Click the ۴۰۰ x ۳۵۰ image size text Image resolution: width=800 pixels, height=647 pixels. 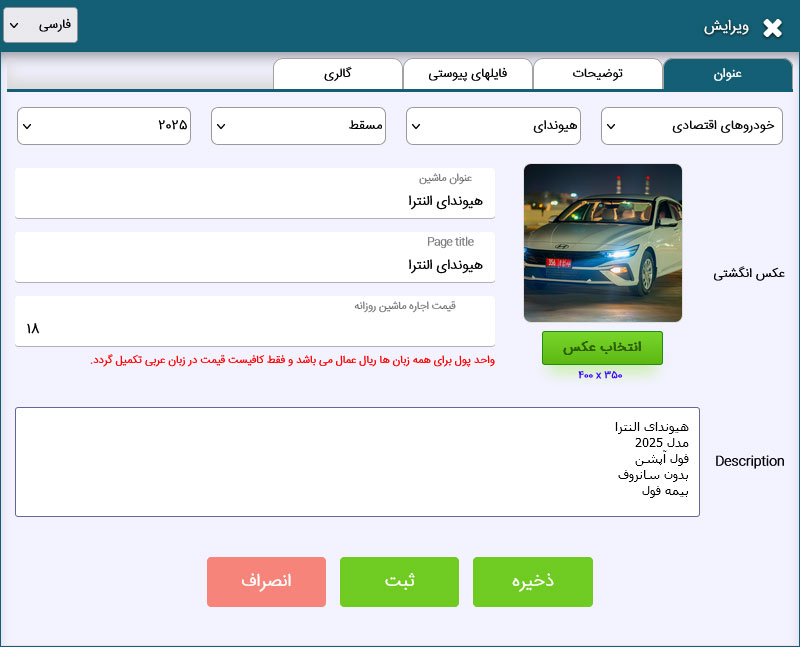(600, 375)
